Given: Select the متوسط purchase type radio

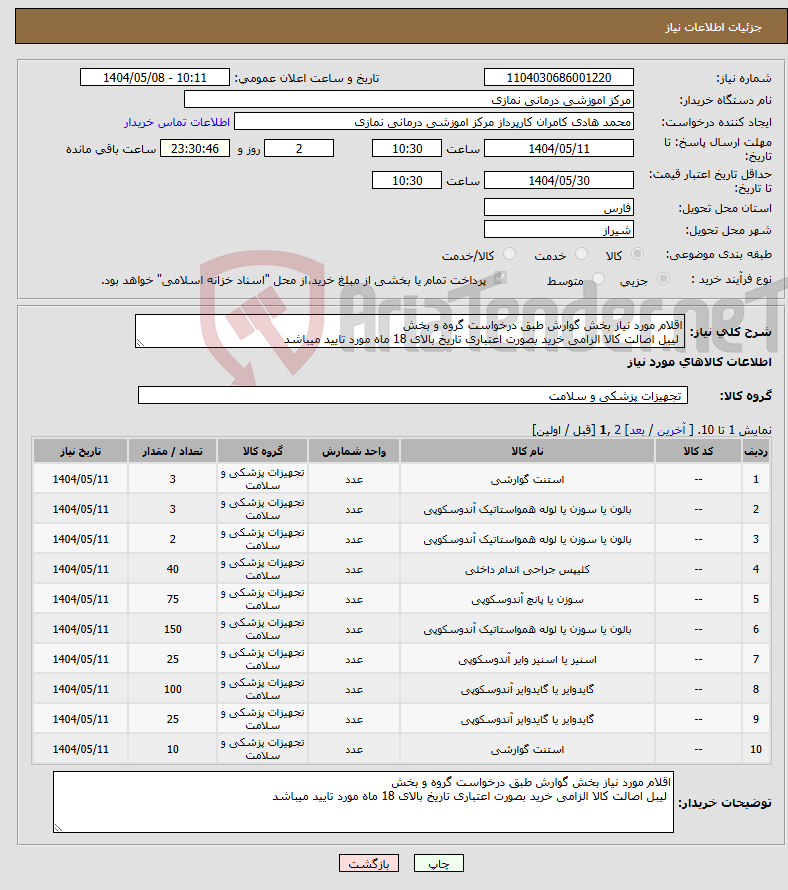Looking at the screenshot, I should click(x=598, y=279).
